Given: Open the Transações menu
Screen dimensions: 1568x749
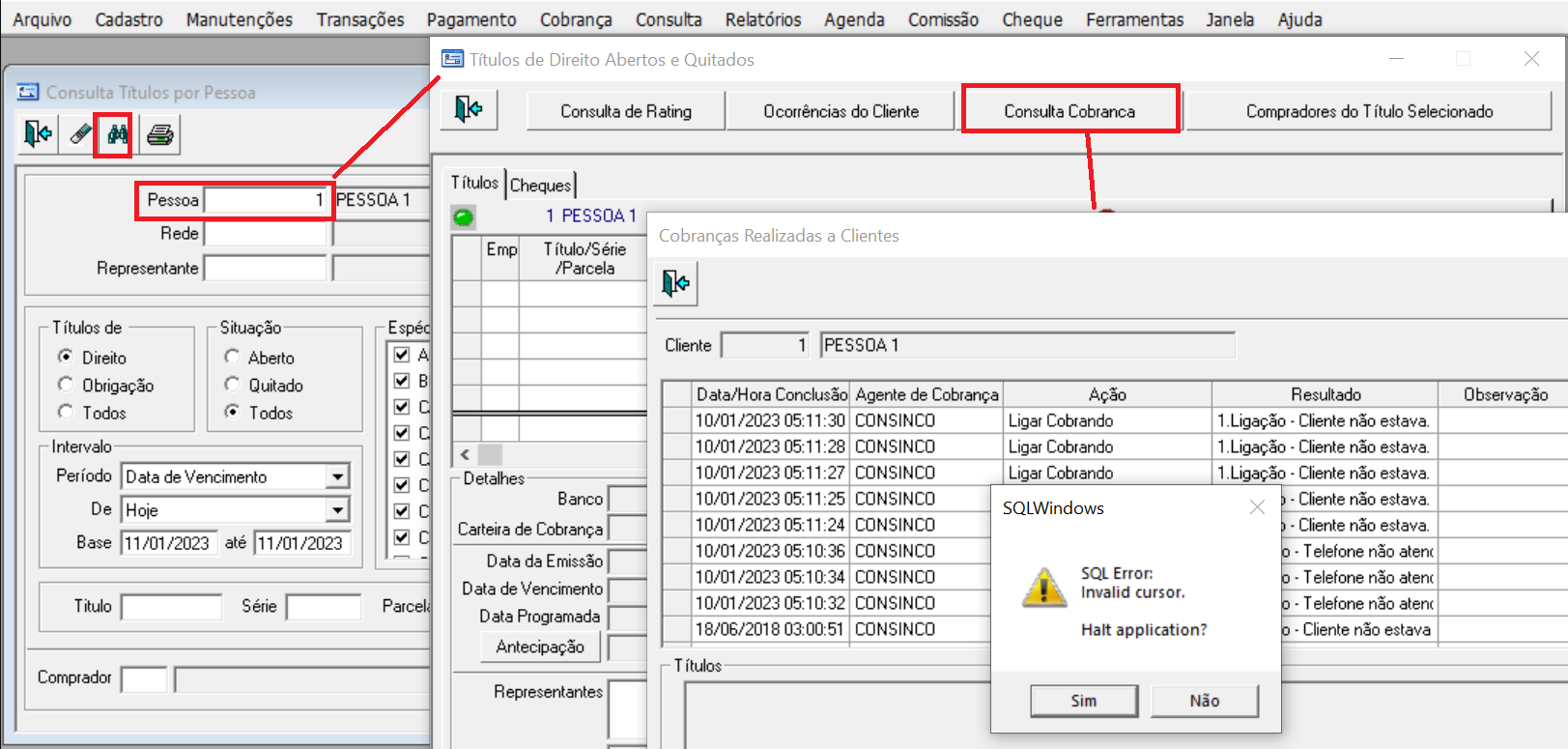Looking at the screenshot, I should tap(360, 19).
